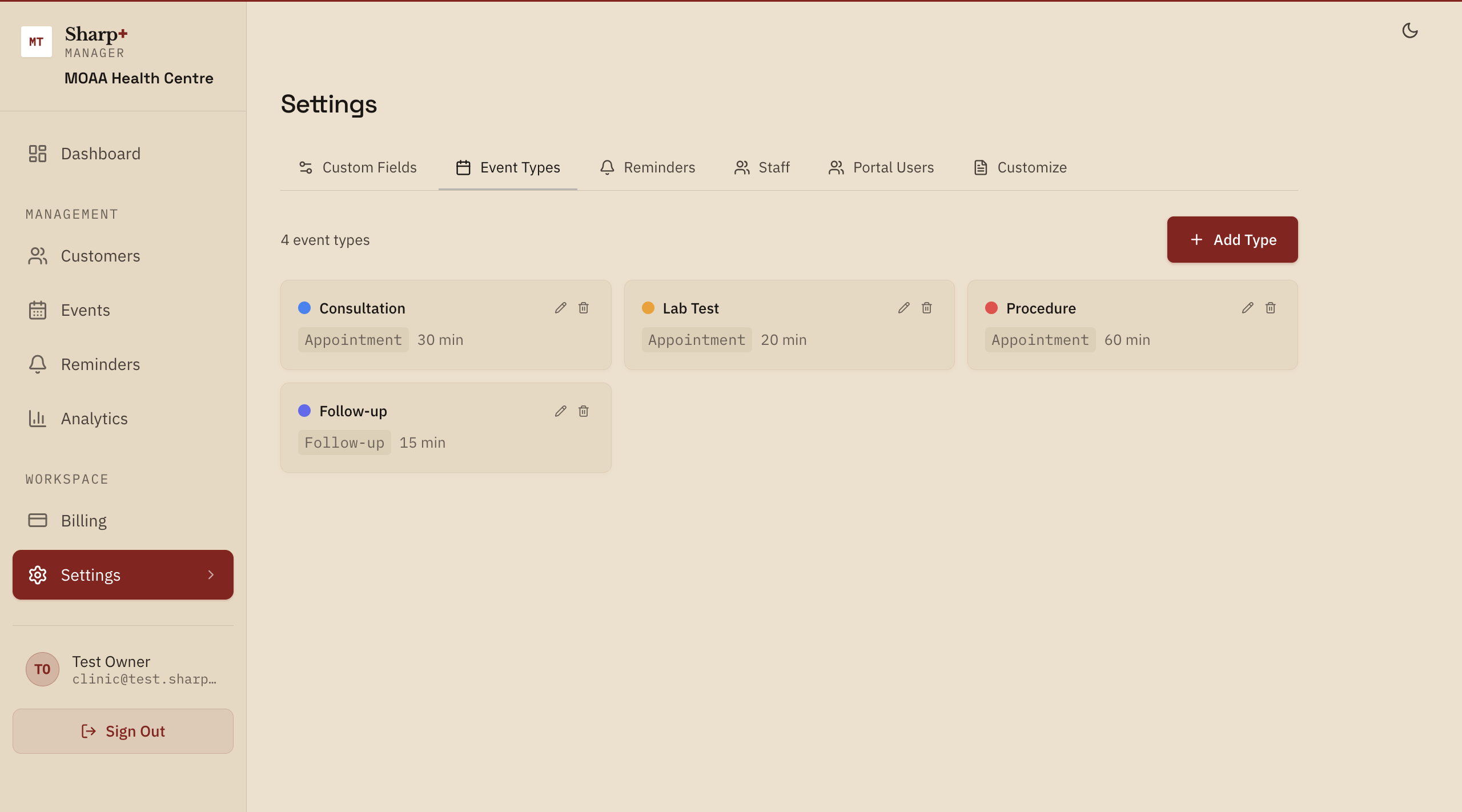
Task: Delete the Lab Test event type
Action: coord(926,308)
